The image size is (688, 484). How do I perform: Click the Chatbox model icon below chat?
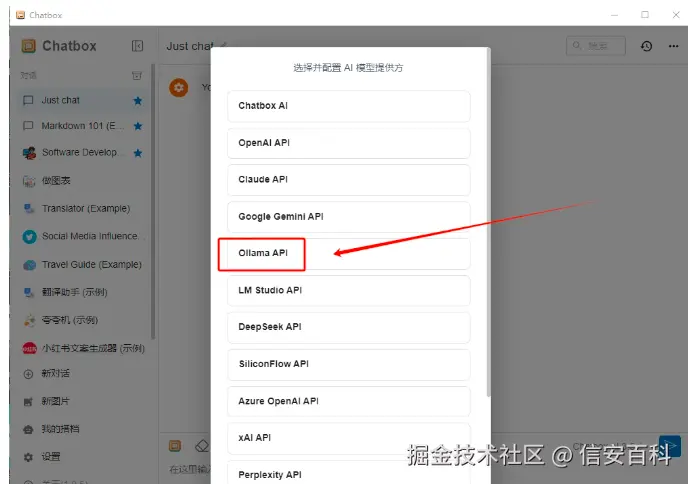click(x=175, y=446)
